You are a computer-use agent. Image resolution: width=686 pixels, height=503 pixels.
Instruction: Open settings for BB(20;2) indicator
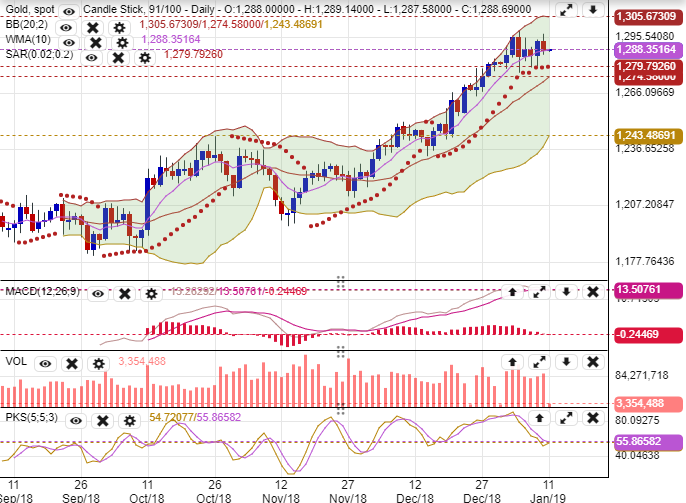(x=120, y=27)
